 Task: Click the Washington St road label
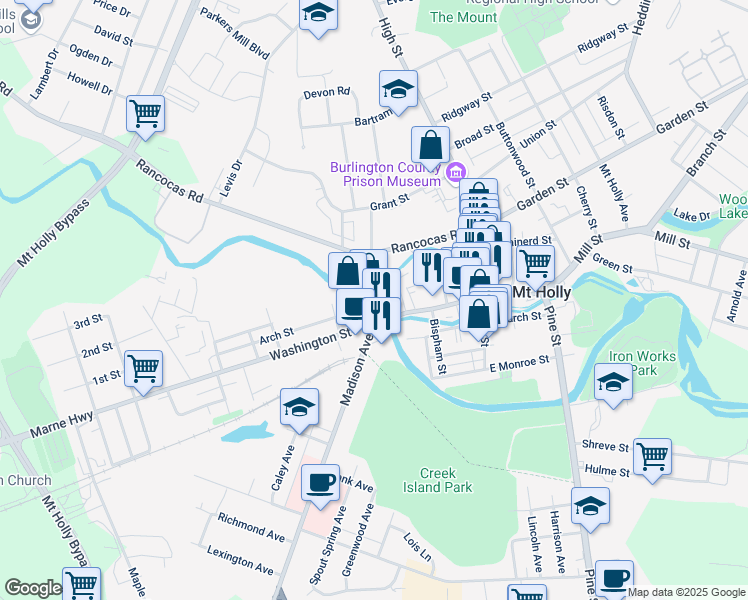pyautogui.click(x=311, y=344)
